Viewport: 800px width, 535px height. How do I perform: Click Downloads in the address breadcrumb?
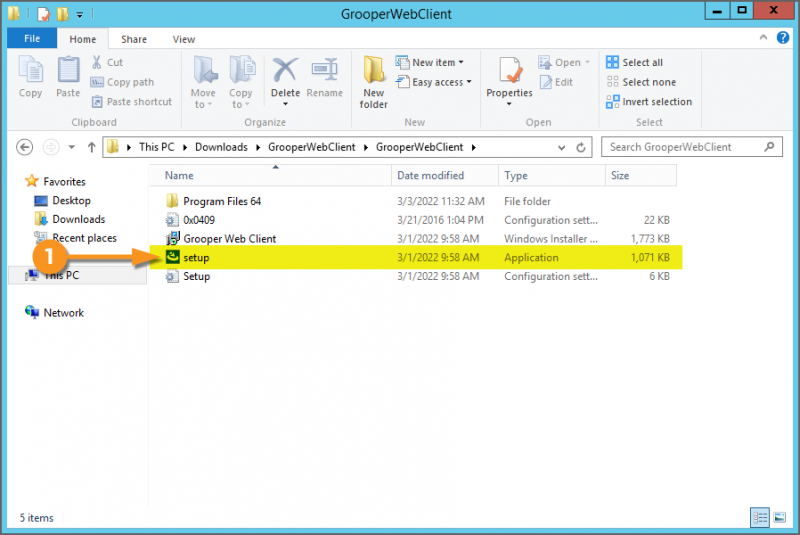pyautogui.click(x=221, y=147)
